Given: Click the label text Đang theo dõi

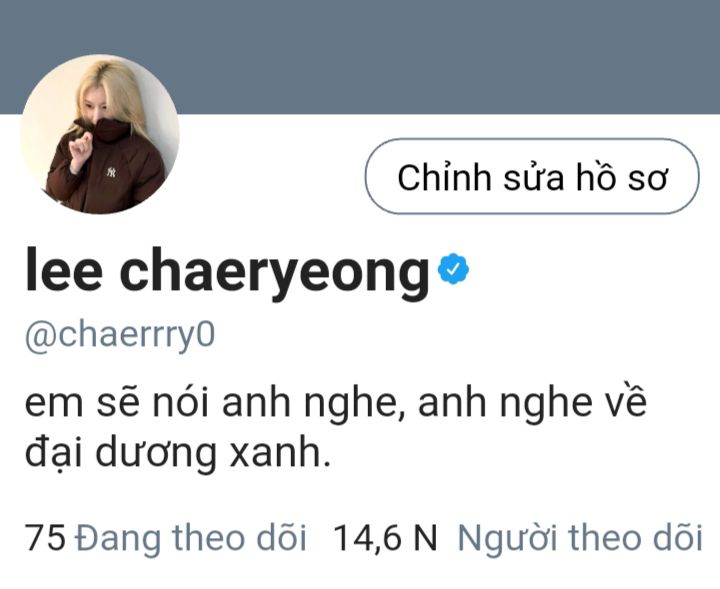Looking at the screenshot, I should 191,538.
